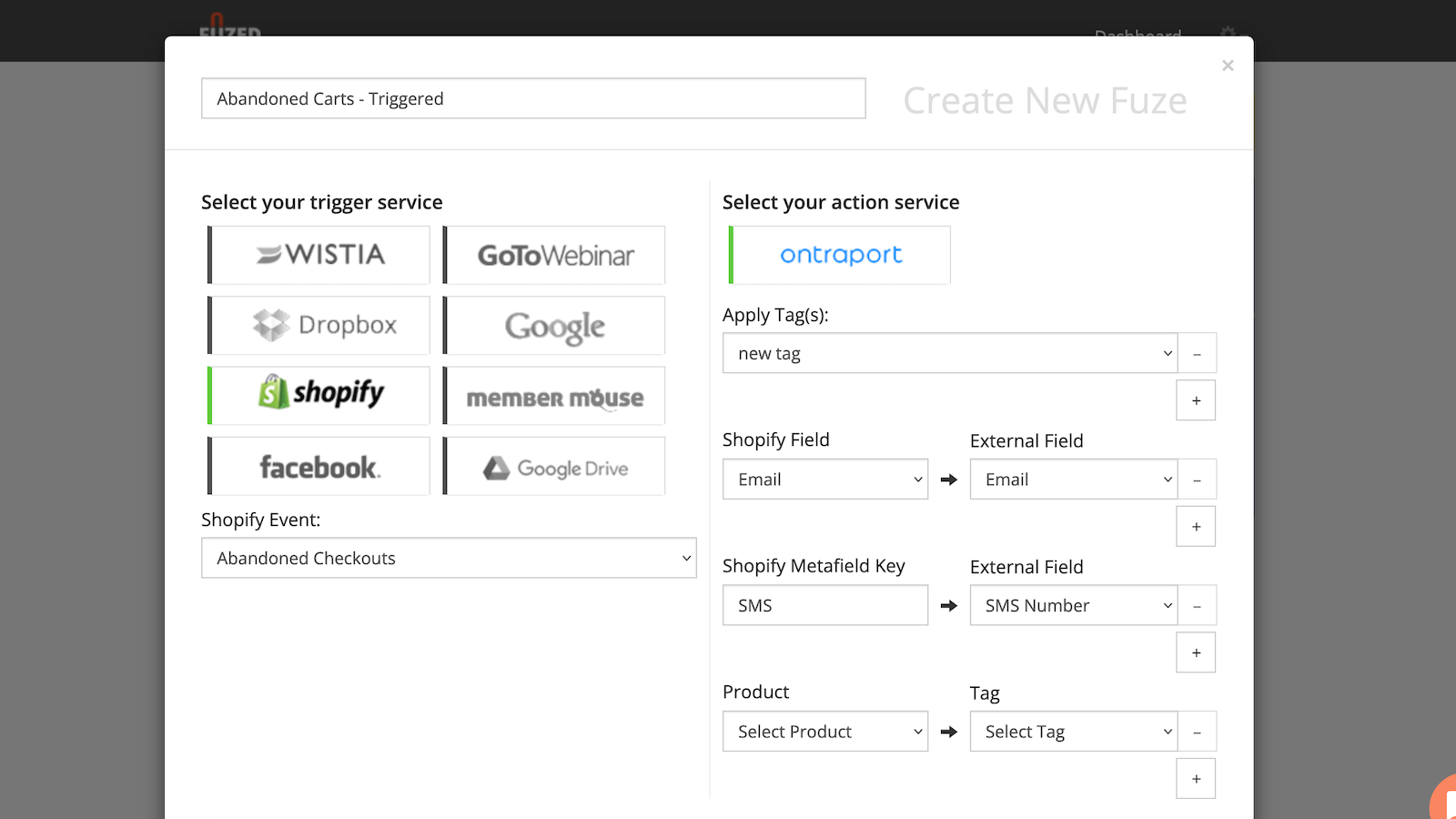
Task: Remove the 'new tag' row
Action: 1197,353
